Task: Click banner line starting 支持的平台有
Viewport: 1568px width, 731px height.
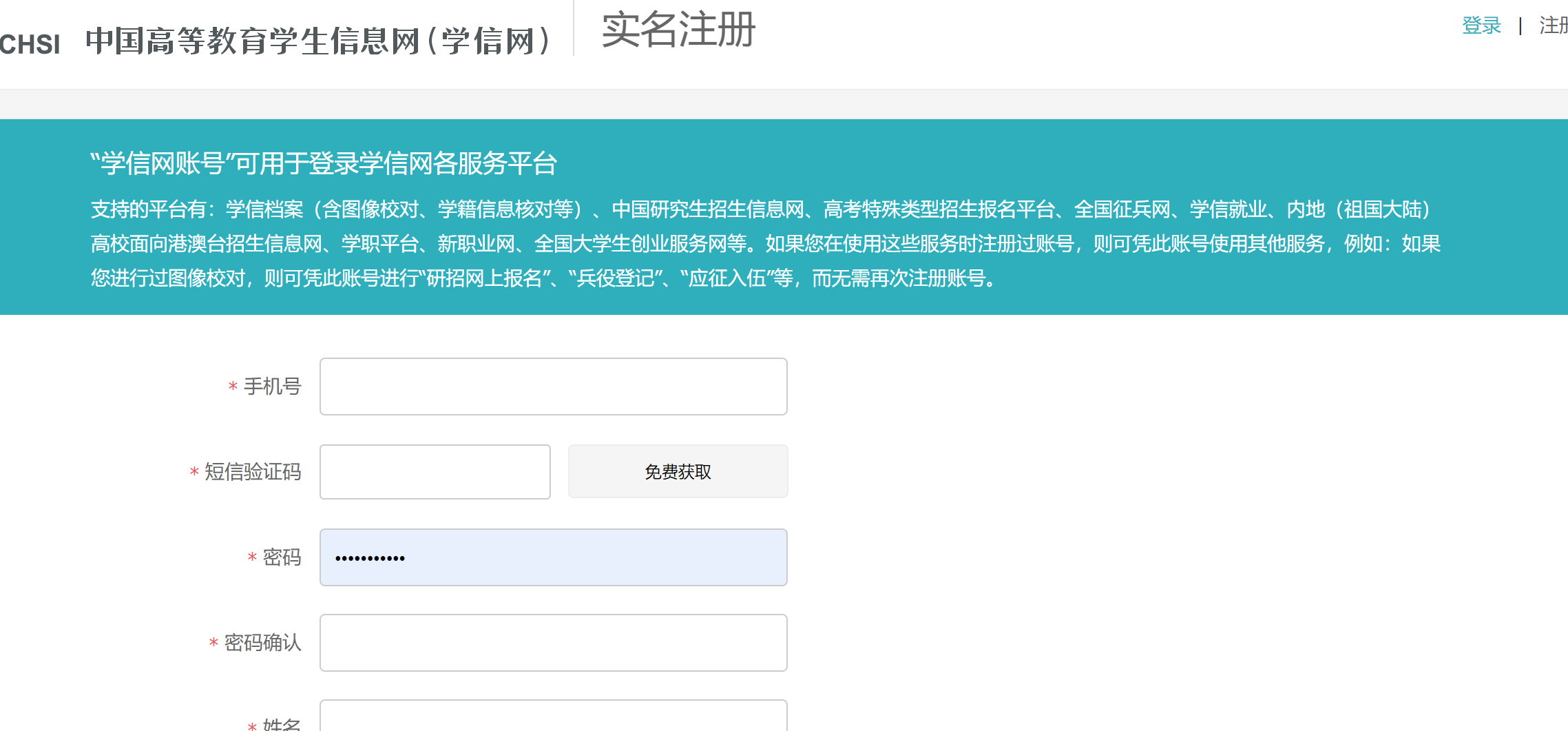Action: (761, 209)
